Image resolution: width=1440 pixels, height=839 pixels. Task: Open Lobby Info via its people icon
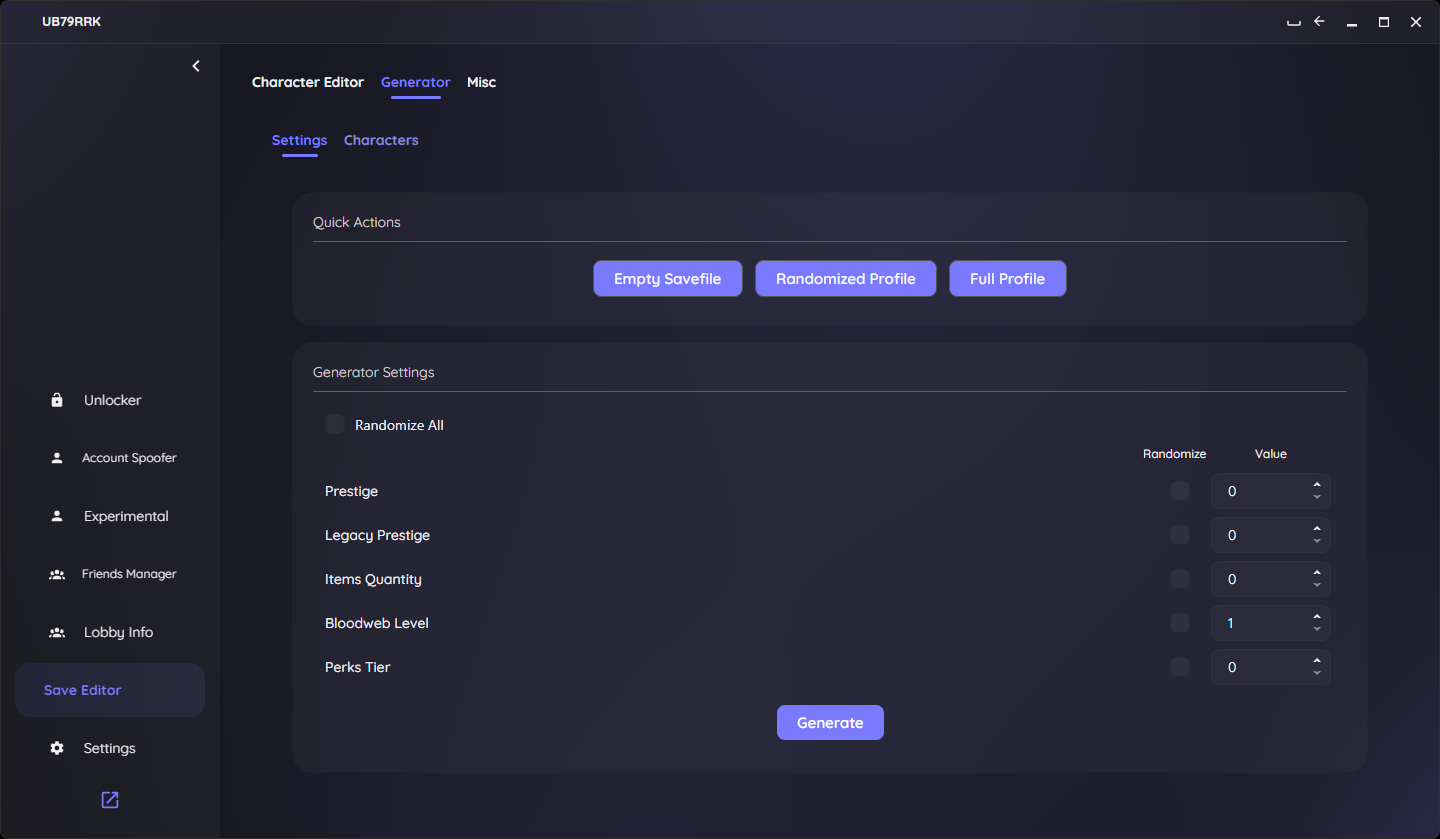(x=57, y=632)
